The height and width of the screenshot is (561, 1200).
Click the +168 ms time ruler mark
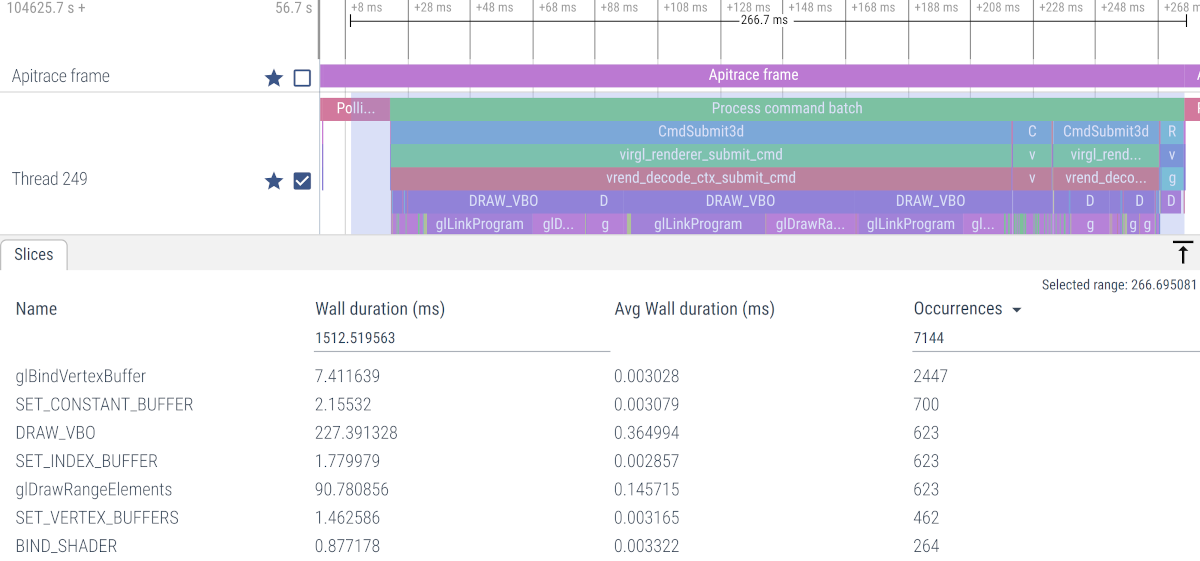873,7
